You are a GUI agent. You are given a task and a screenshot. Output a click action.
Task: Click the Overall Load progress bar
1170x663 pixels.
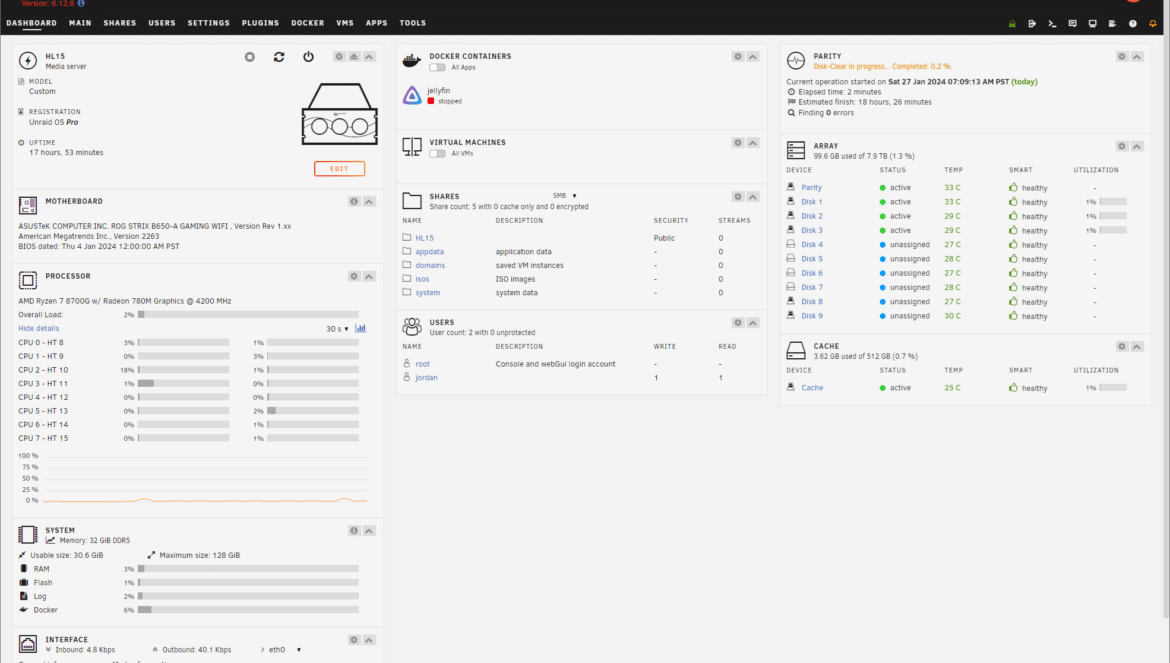pyautogui.click(x=248, y=315)
